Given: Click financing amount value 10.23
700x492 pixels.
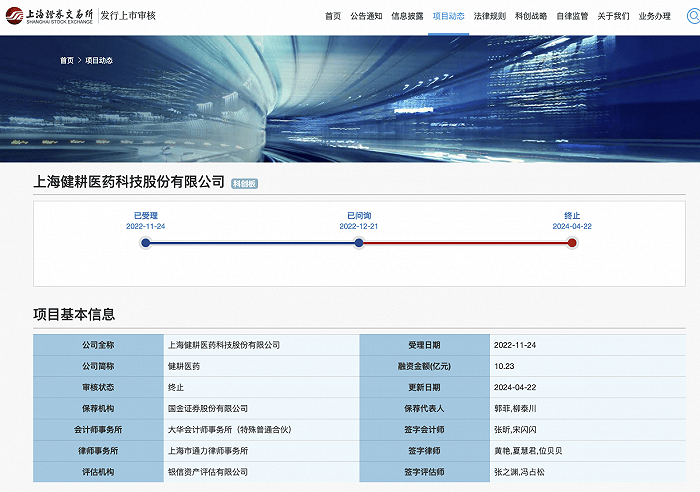Looking at the screenshot, I should pyautogui.click(x=504, y=366).
